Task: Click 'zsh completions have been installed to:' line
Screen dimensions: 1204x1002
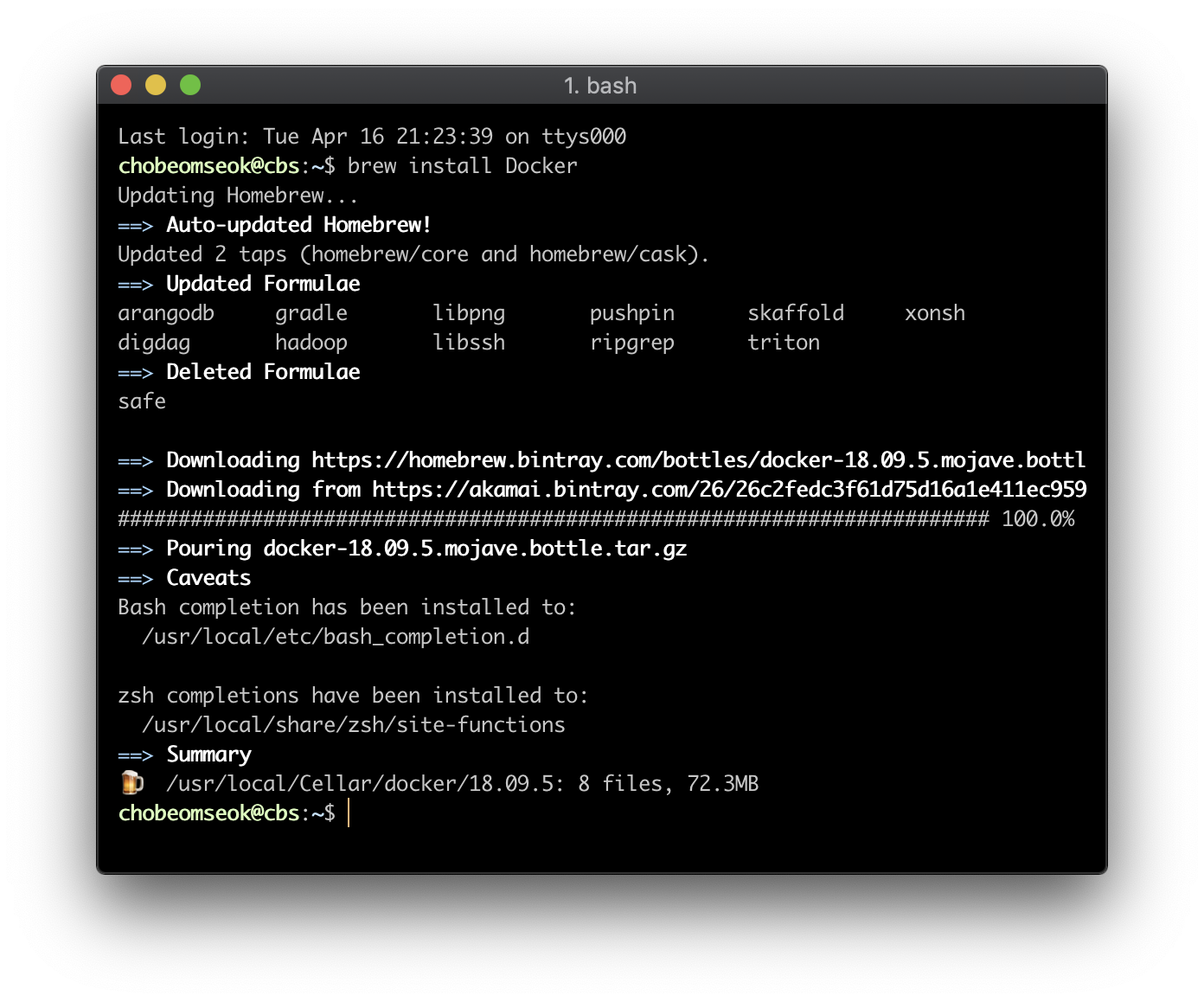Action: 353,696
